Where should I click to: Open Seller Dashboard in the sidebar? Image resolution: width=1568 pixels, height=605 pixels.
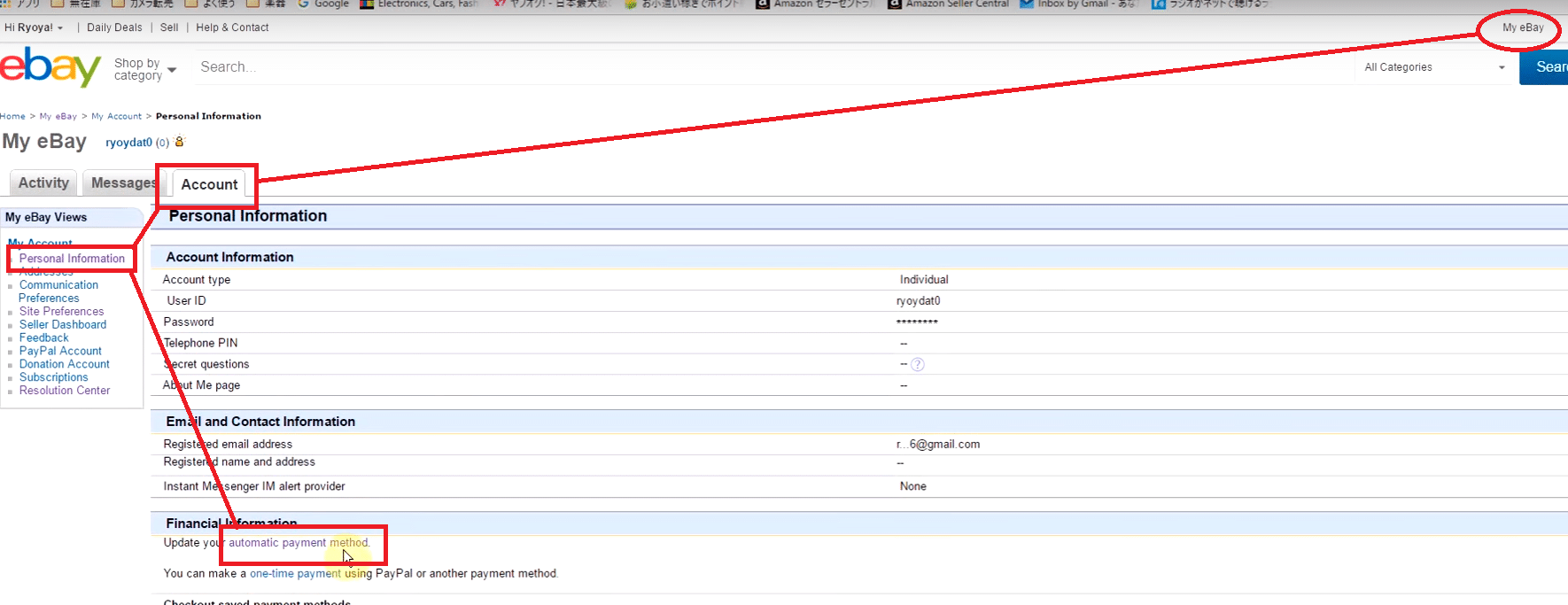tap(63, 324)
